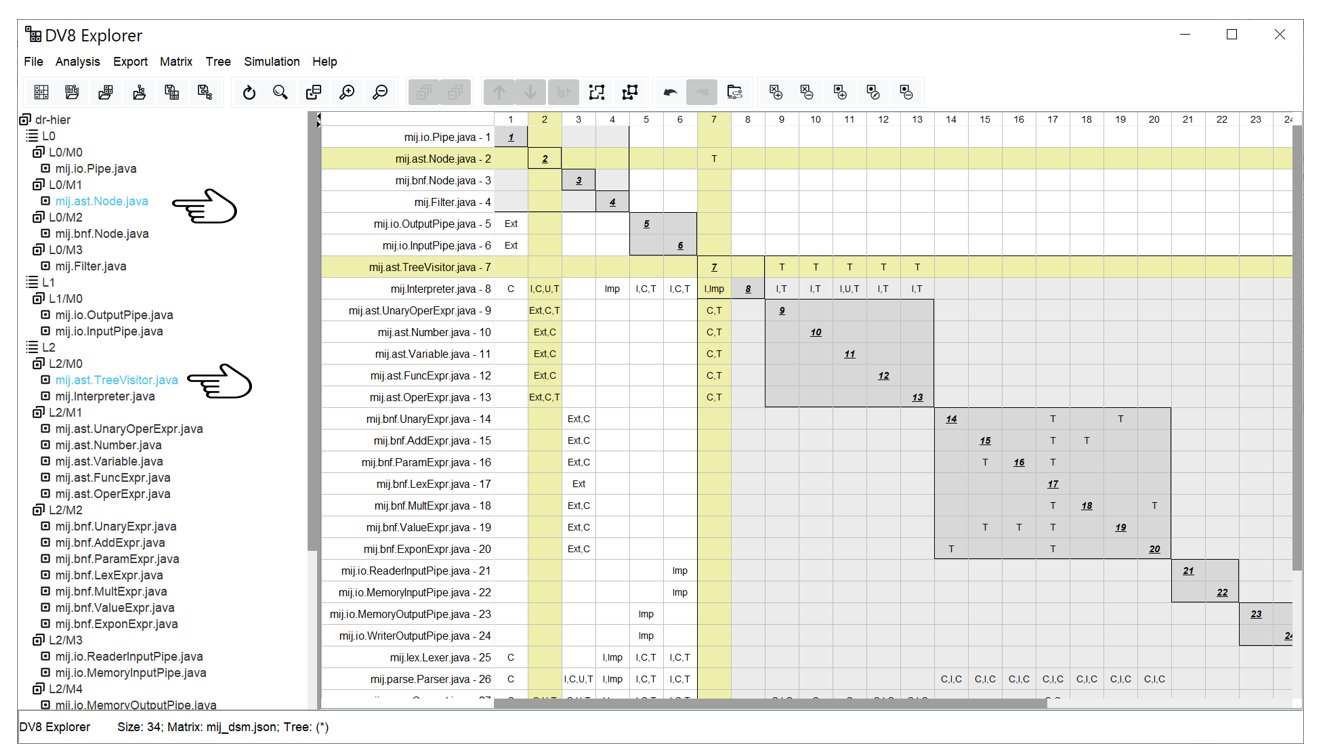Open the Export menu

tap(130, 61)
